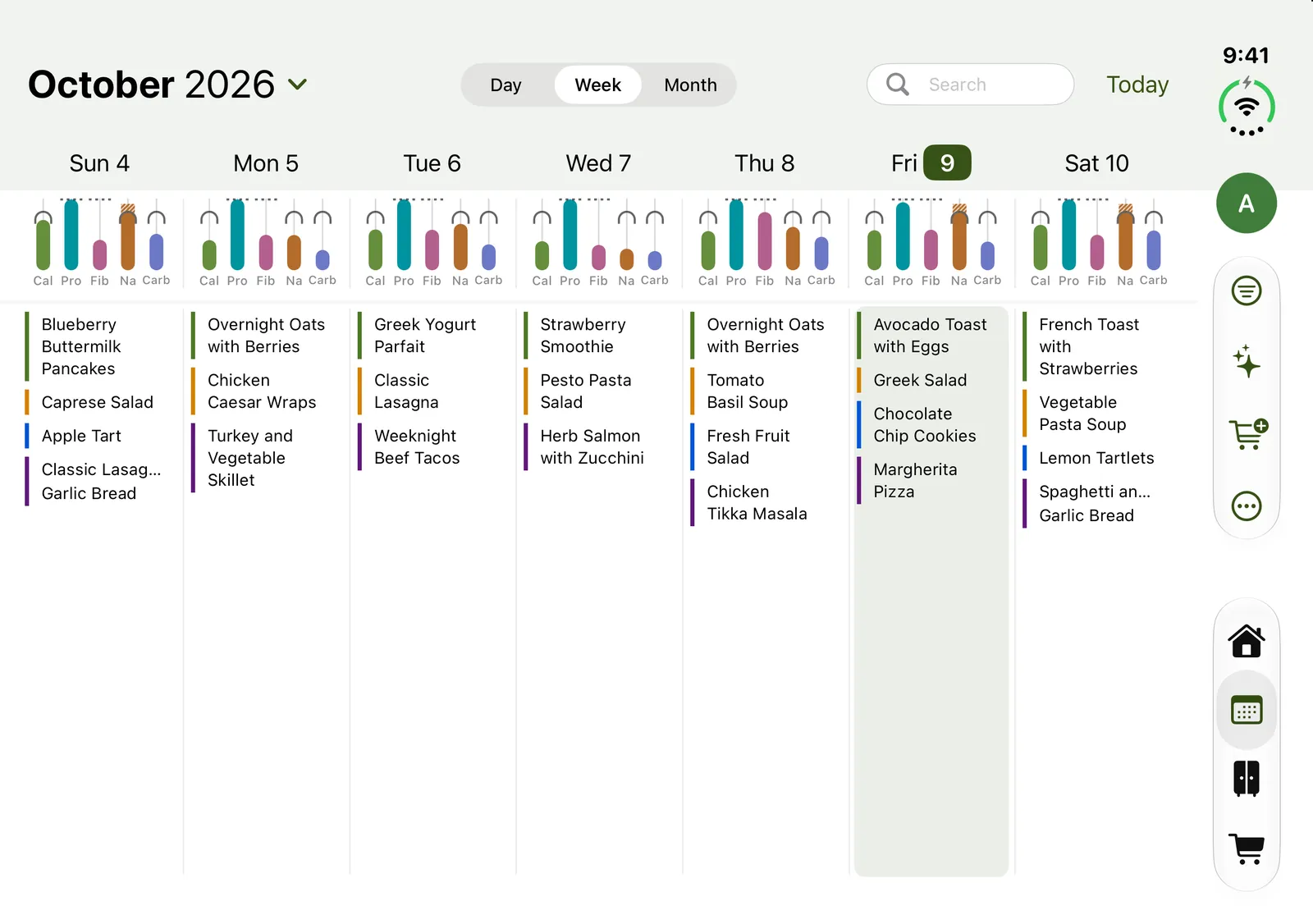The height and width of the screenshot is (924, 1313).
Task: Tap the sparkle suggestions icon
Action: pos(1246,362)
